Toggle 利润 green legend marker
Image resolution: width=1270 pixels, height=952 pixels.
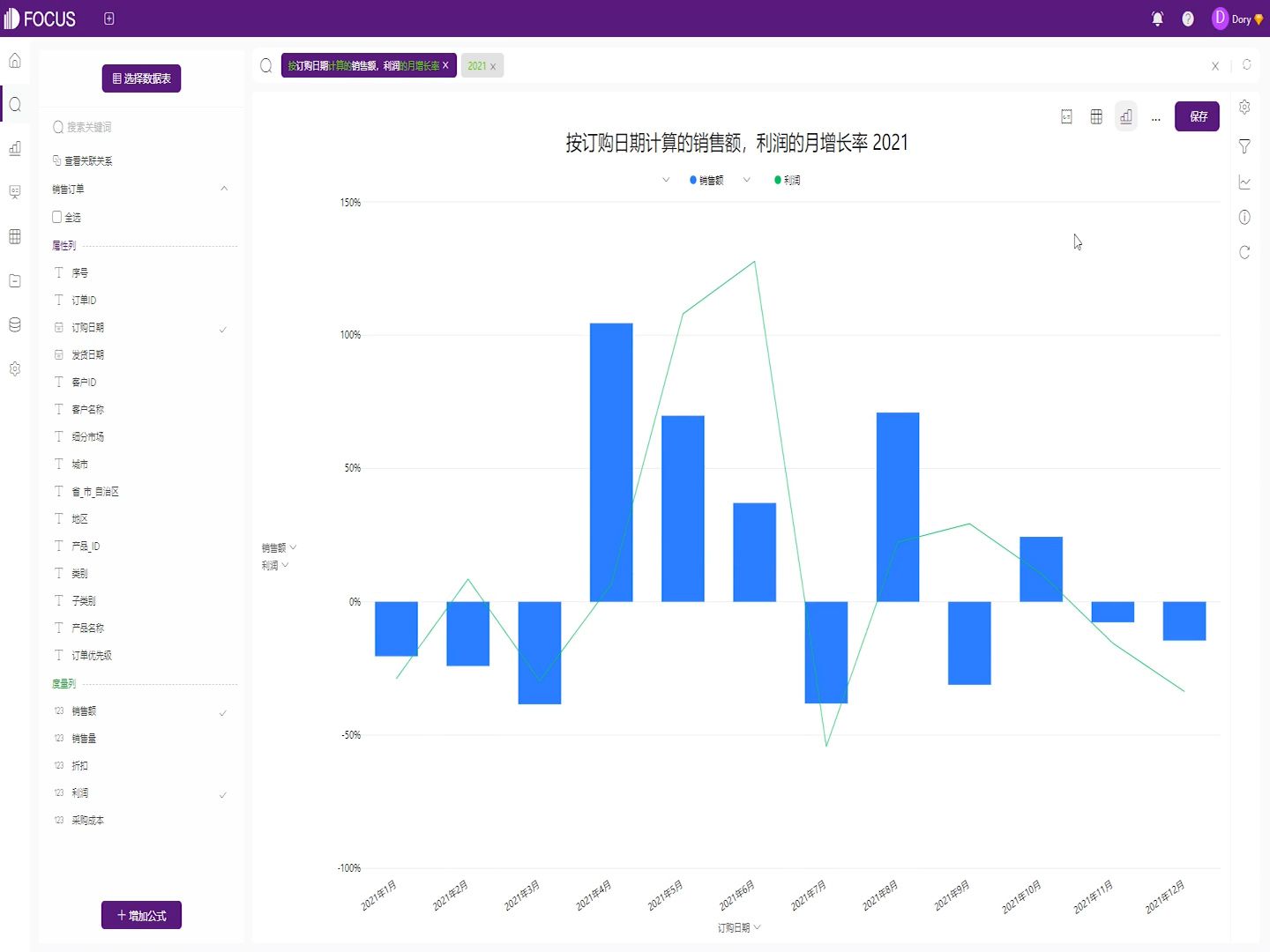point(778,180)
